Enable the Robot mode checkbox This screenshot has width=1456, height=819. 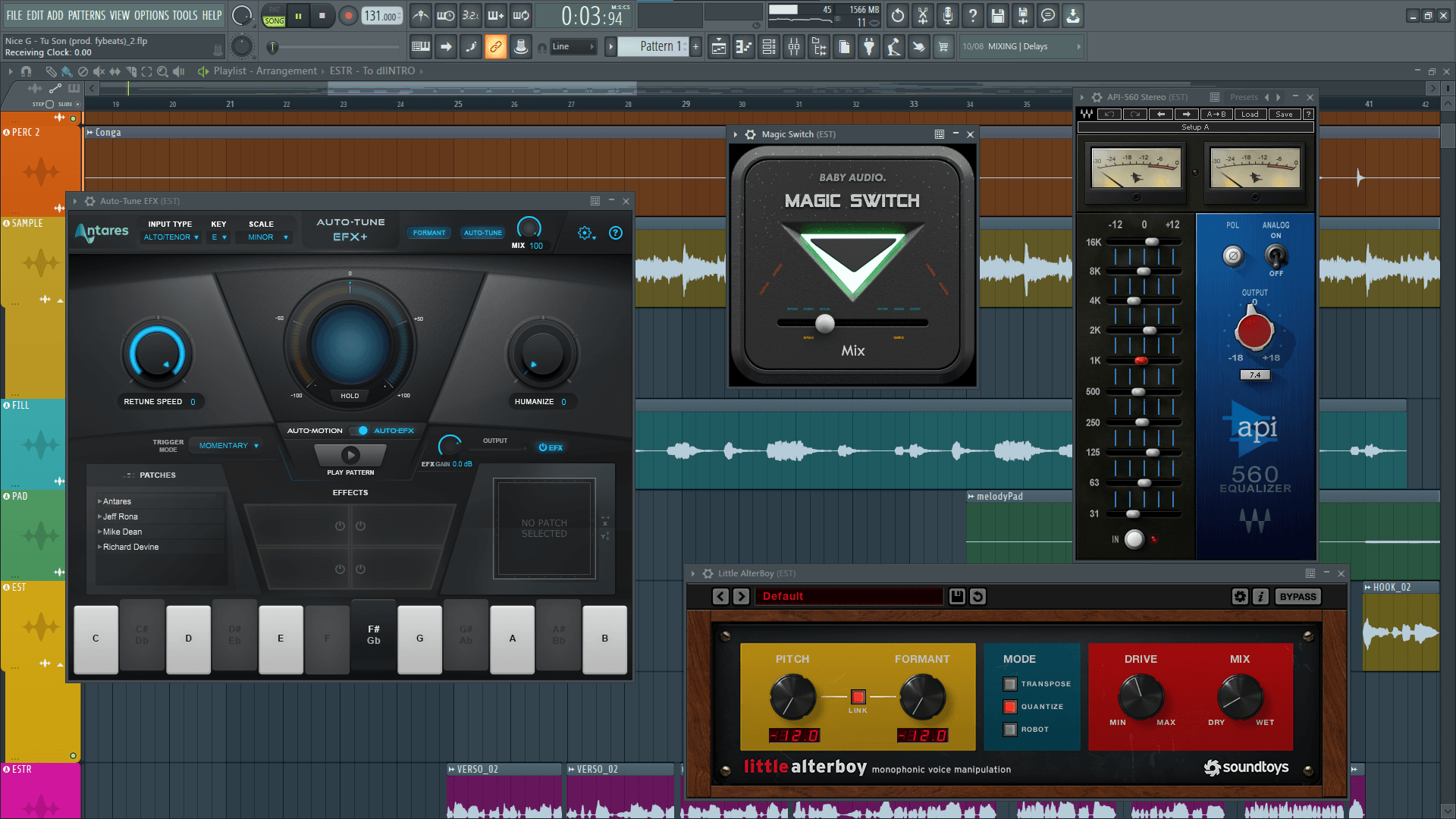(1010, 730)
